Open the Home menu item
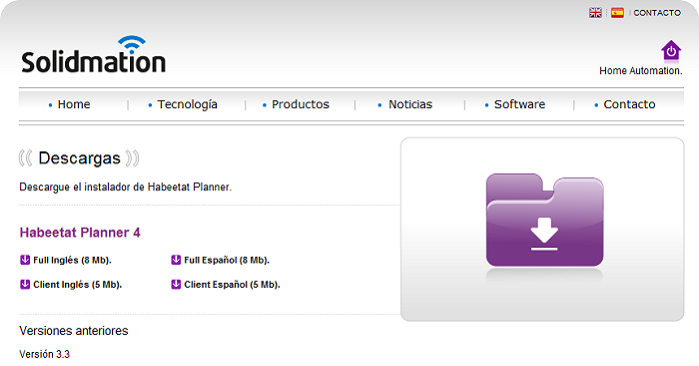This screenshot has width=699, height=366. pyautogui.click(x=74, y=104)
